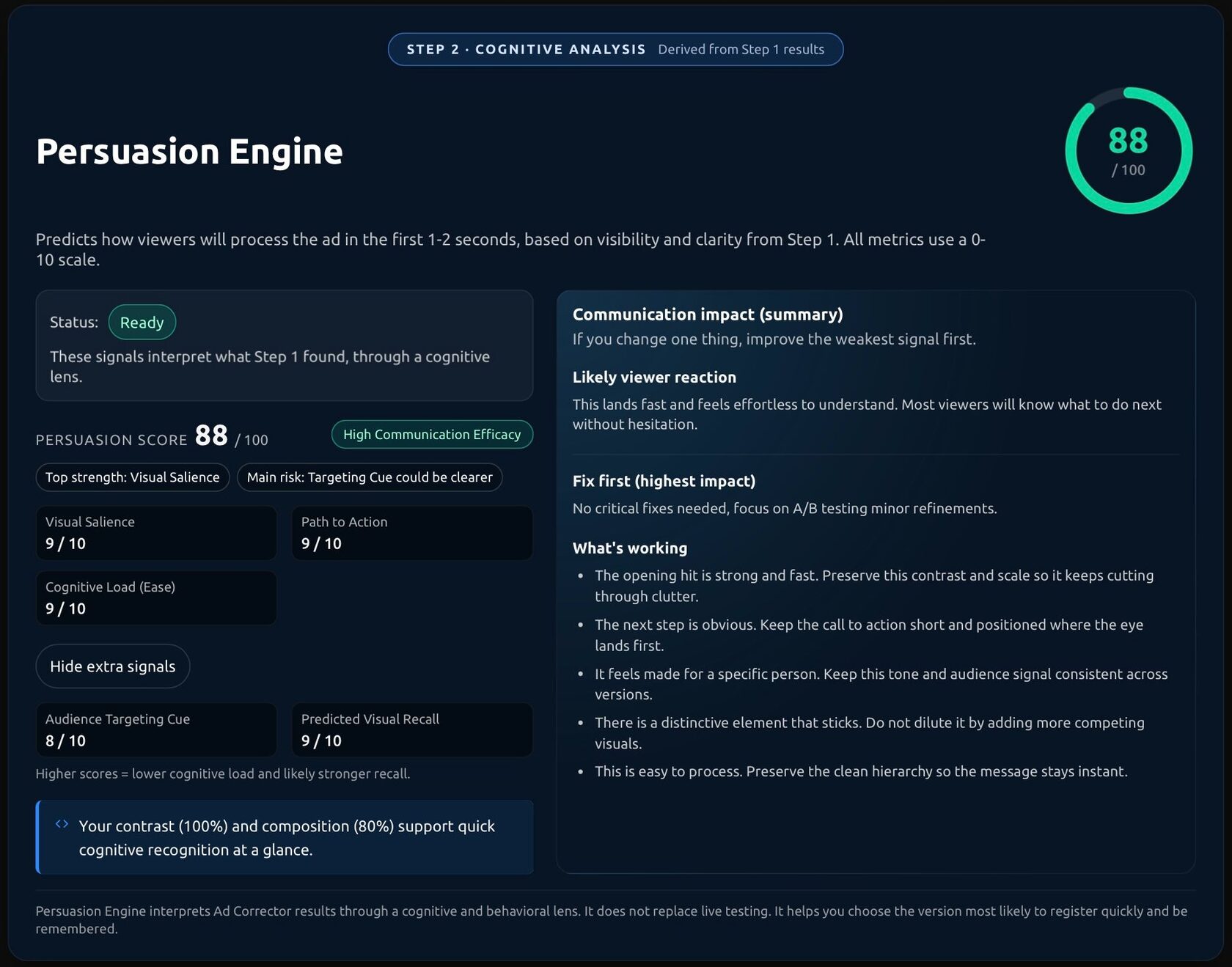Click the Persuasion Engine page title
Screen dimensions: 1232x967
click(x=189, y=152)
